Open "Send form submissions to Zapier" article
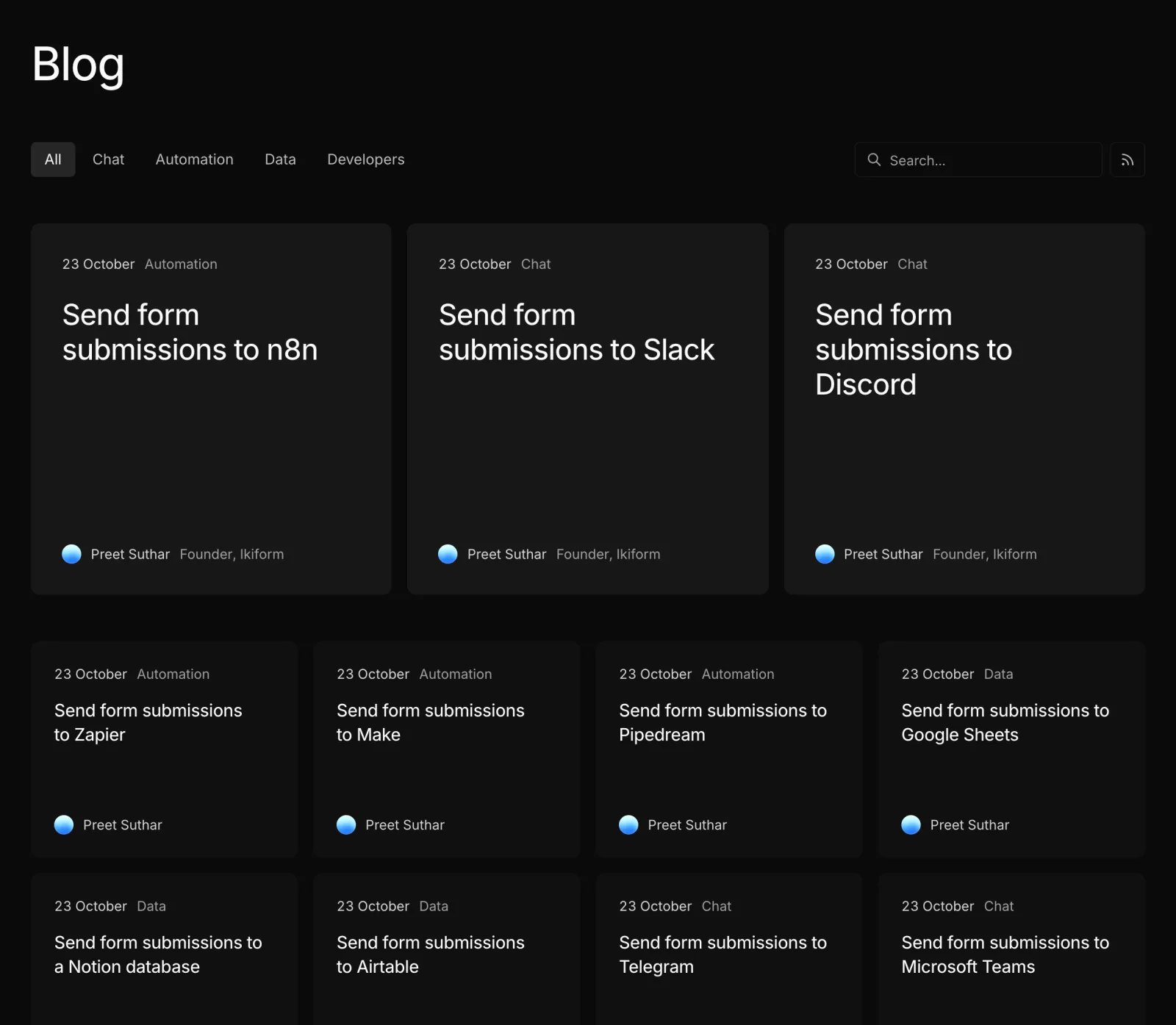1176x1025 pixels. click(148, 722)
